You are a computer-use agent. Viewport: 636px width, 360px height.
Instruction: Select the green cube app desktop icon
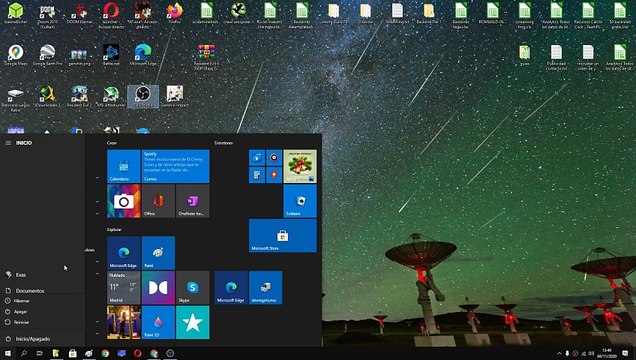16,13
